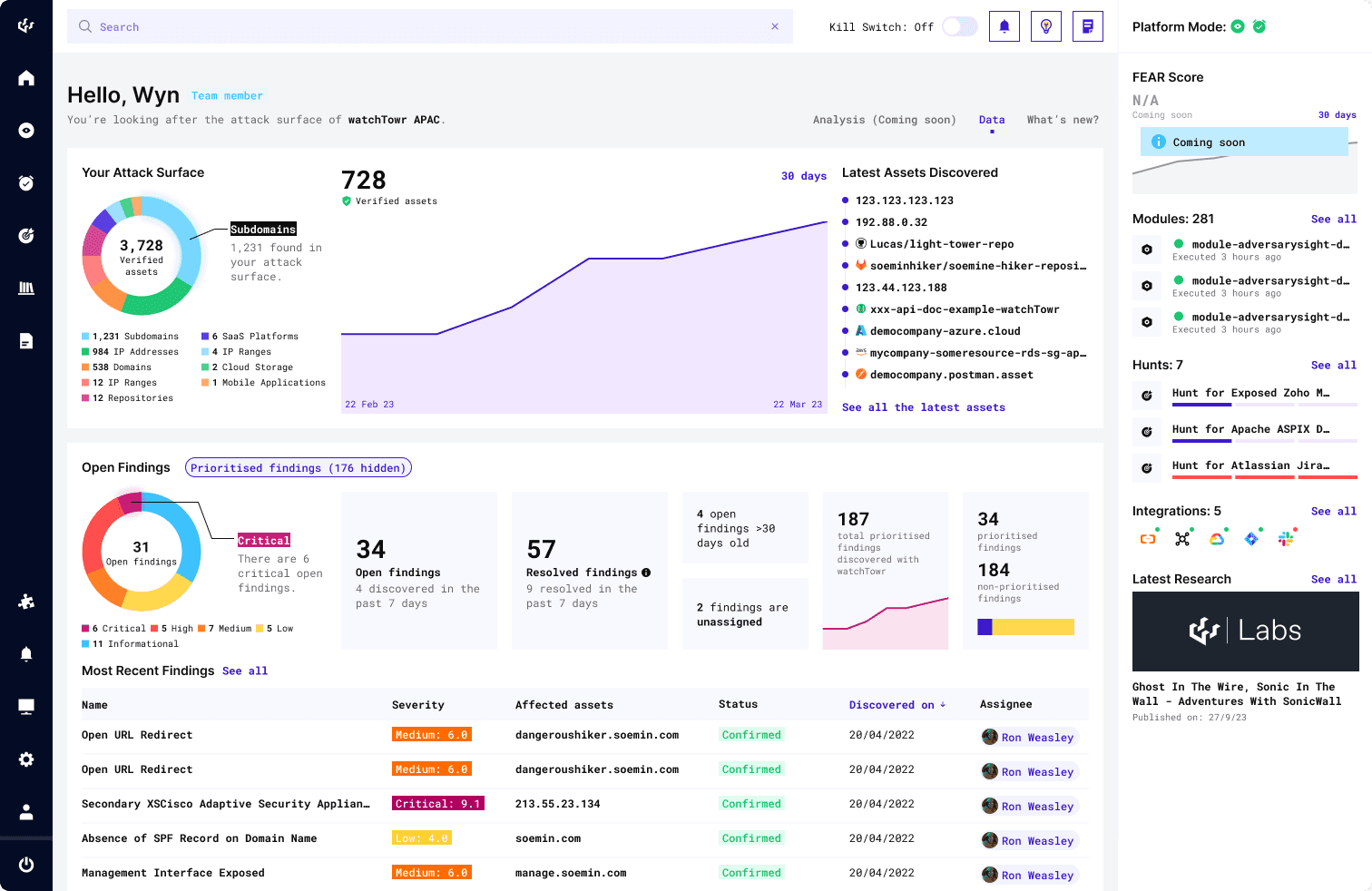Click the eye icon in left sidebar
The height and width of the screenshot is (891, 1372).
click(26, 131)
